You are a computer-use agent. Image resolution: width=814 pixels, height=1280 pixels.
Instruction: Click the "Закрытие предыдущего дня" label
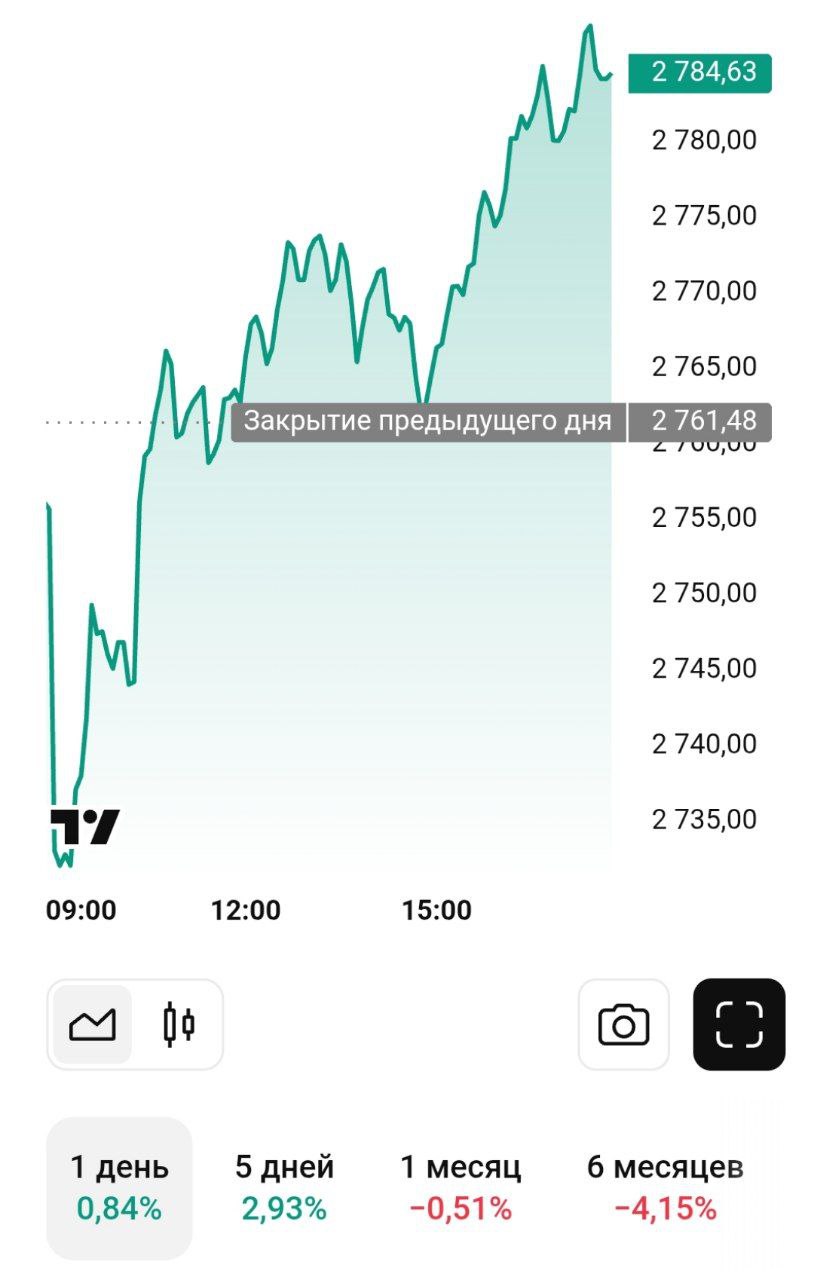(x=428, y=421)
